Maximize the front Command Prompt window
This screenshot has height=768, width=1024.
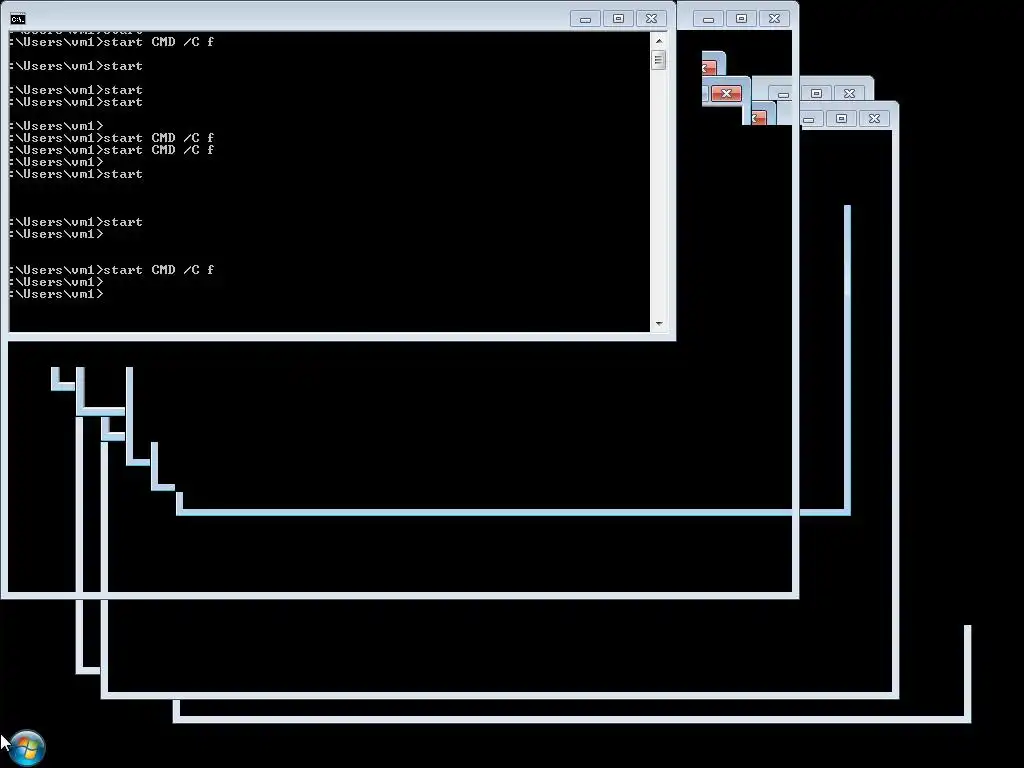point(618,19)
